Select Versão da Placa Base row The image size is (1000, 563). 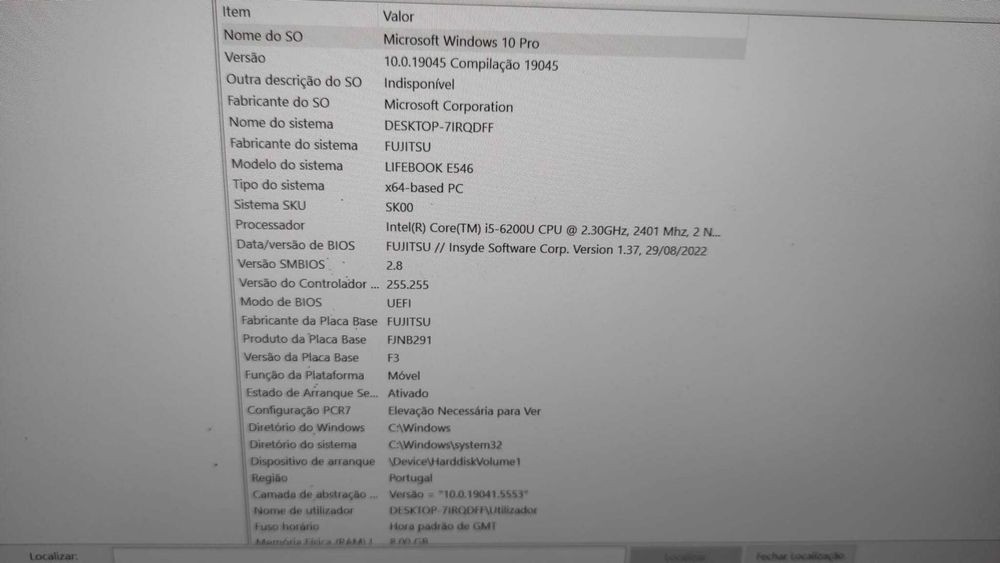301,358
